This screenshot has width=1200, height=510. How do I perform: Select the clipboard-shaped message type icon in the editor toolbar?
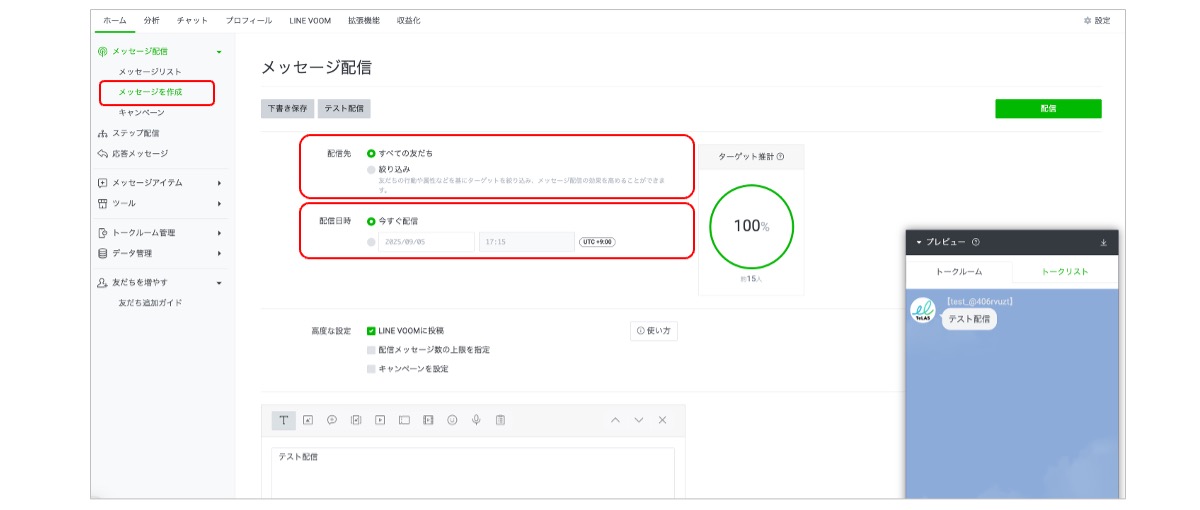(x=500, y=420)
